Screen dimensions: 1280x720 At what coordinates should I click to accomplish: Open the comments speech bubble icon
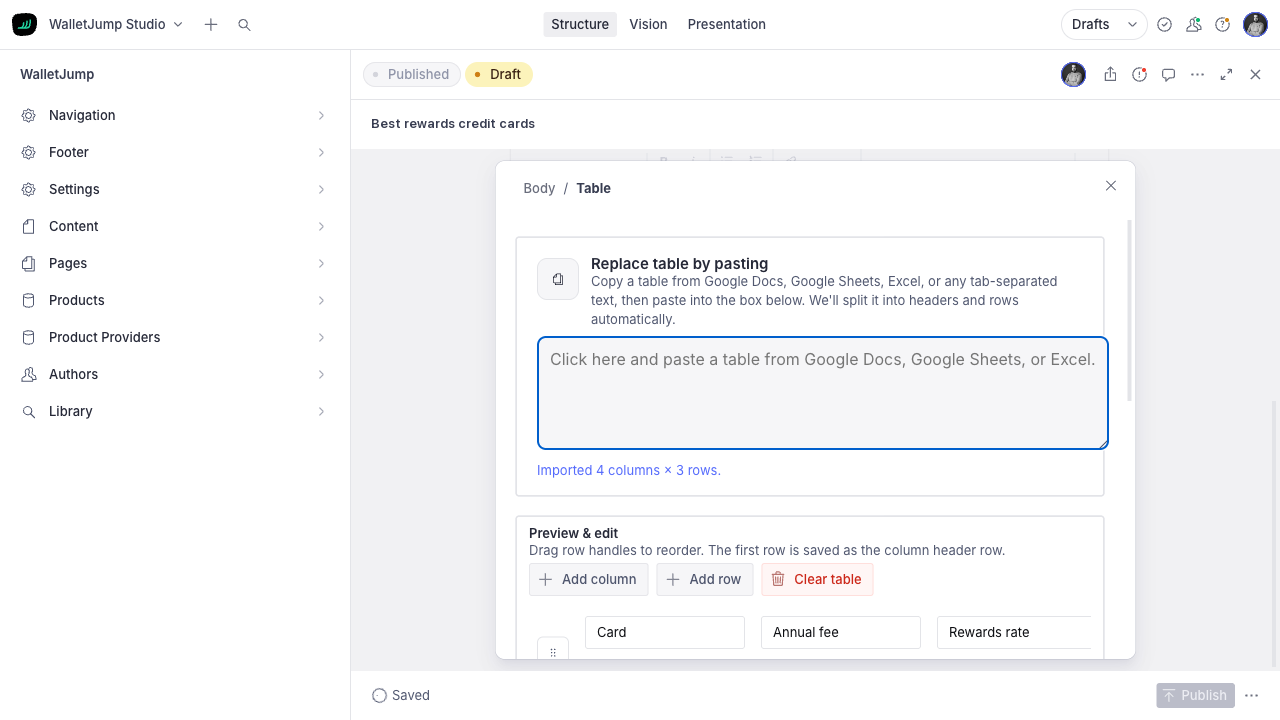(1168, 74)
